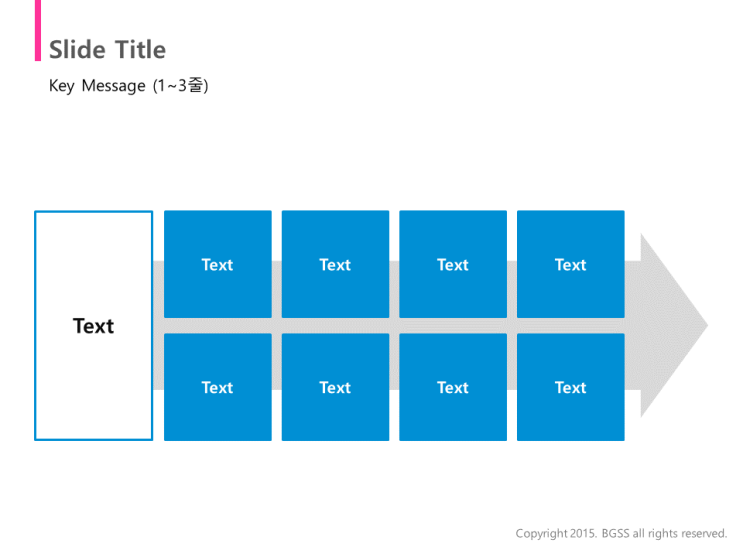Select the Key Message subtitle text
Image resolution: width=743 pixels, height=557 pixels.
(128, 86)
